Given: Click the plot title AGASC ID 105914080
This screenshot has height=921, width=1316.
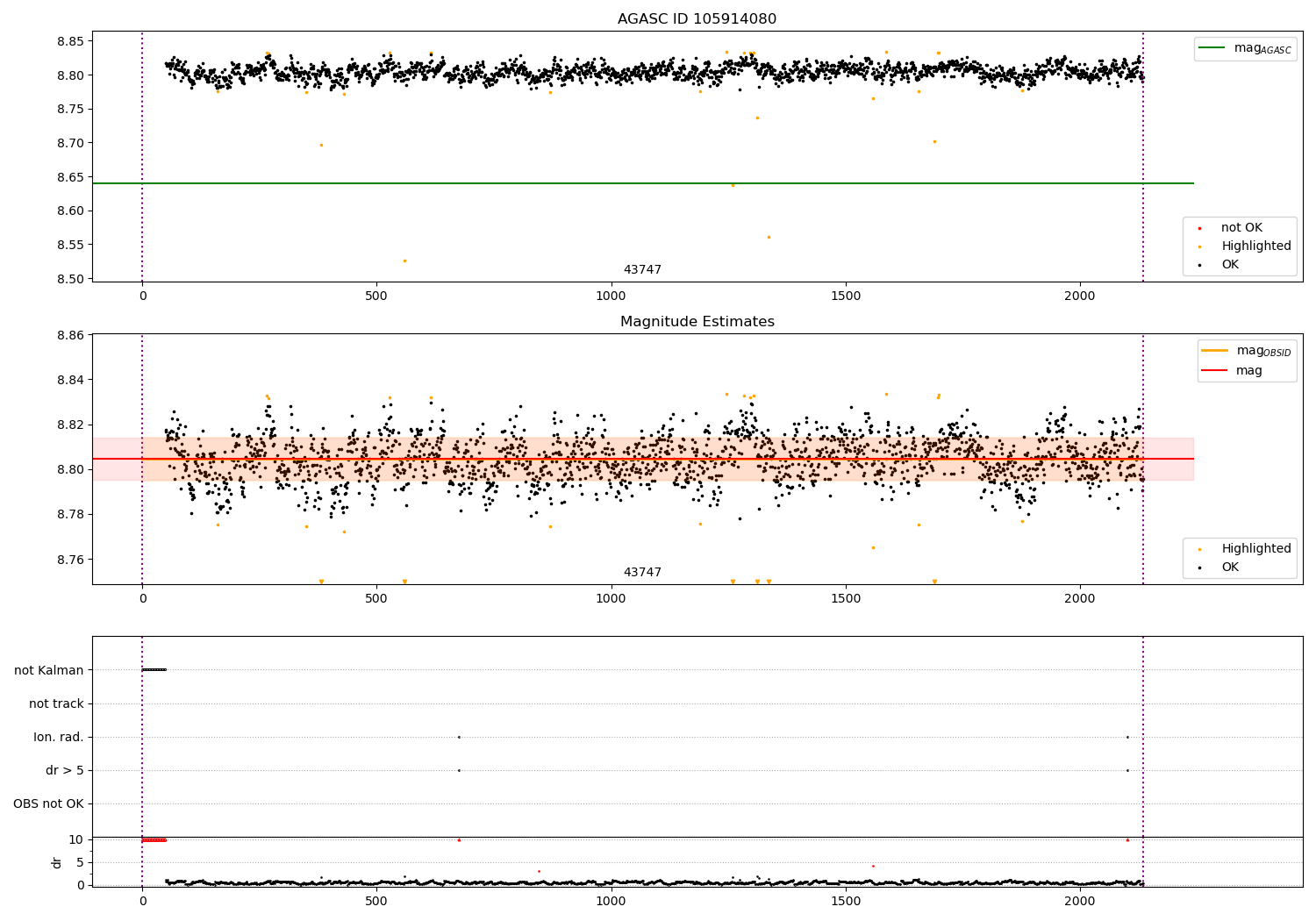Looking at the screenshot, I should [697, 19].
